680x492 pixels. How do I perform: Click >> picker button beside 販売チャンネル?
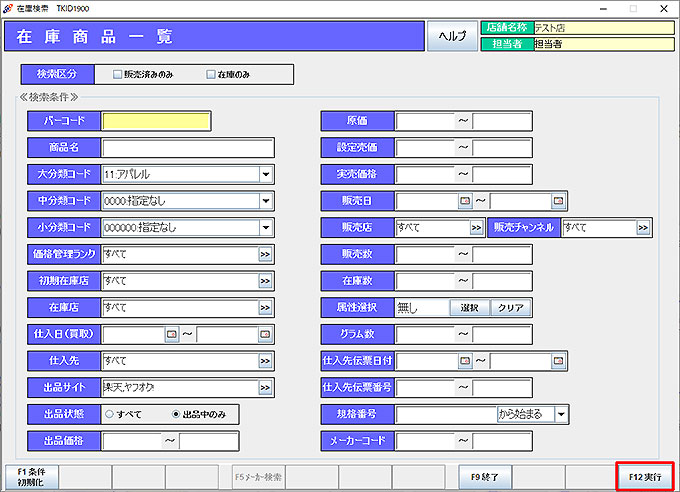(x=643, y=228)
